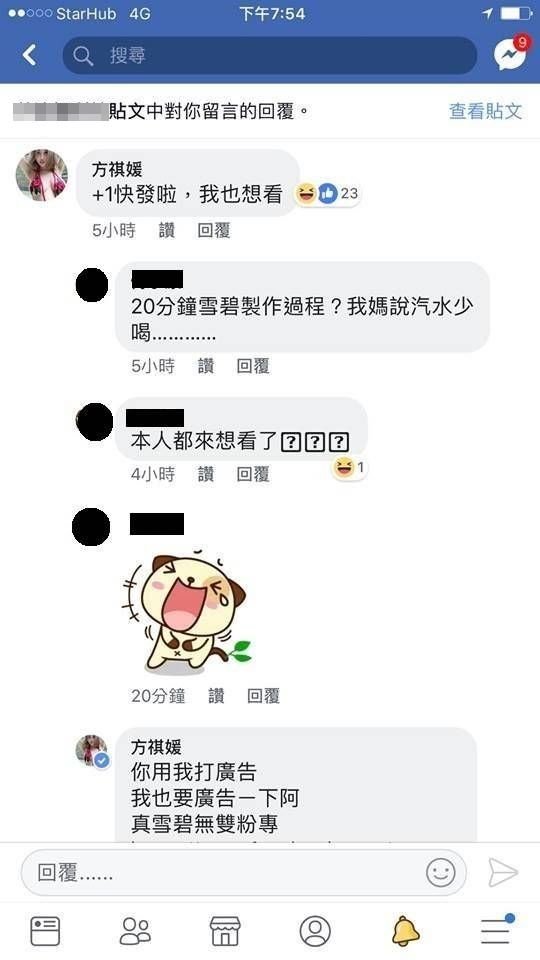The image size is (540, 960).
Task: Open the News Feed tab icon
Action: 45,931
